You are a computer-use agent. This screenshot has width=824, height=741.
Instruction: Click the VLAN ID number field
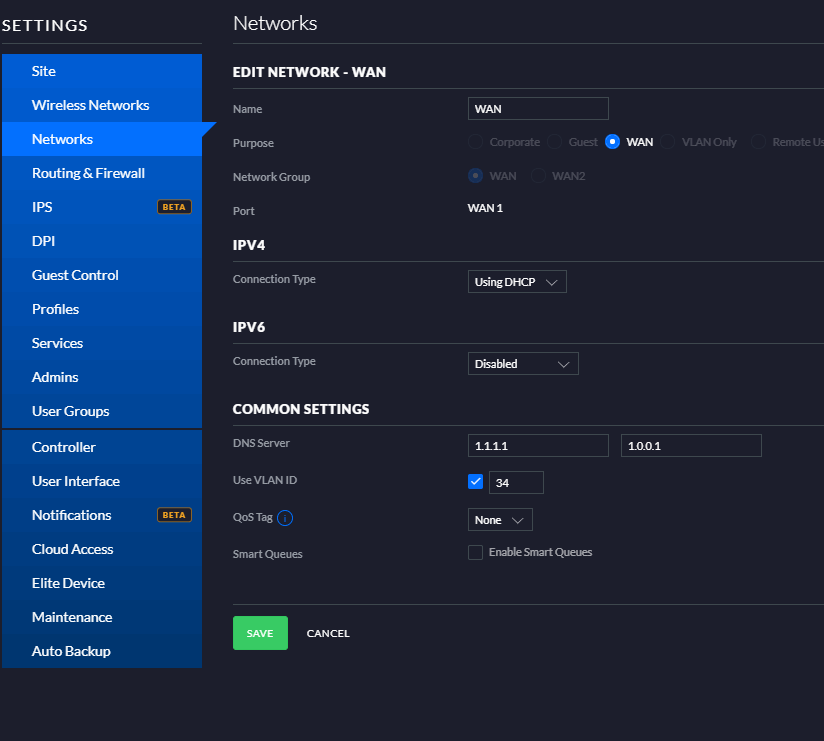tap(516, 483)
